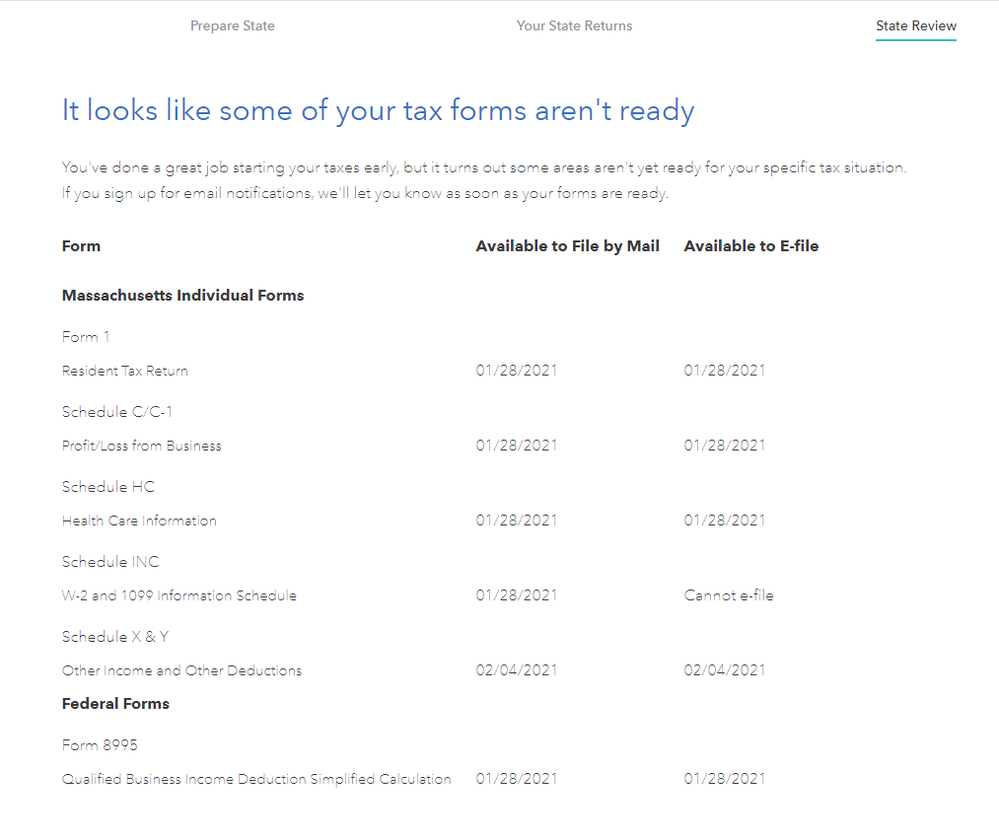
Task: Click the Profit/Loss from Business description
Action: [x=141, y=446]
